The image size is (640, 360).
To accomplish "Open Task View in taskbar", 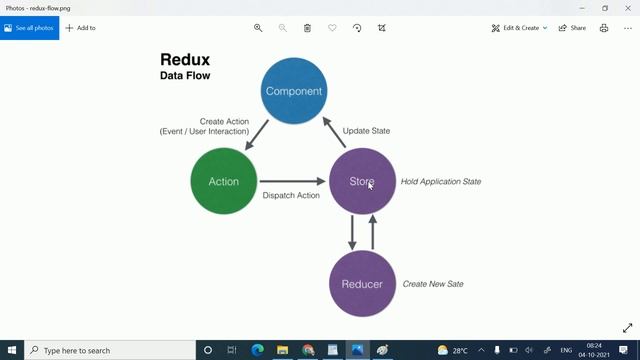I will 232,350.
